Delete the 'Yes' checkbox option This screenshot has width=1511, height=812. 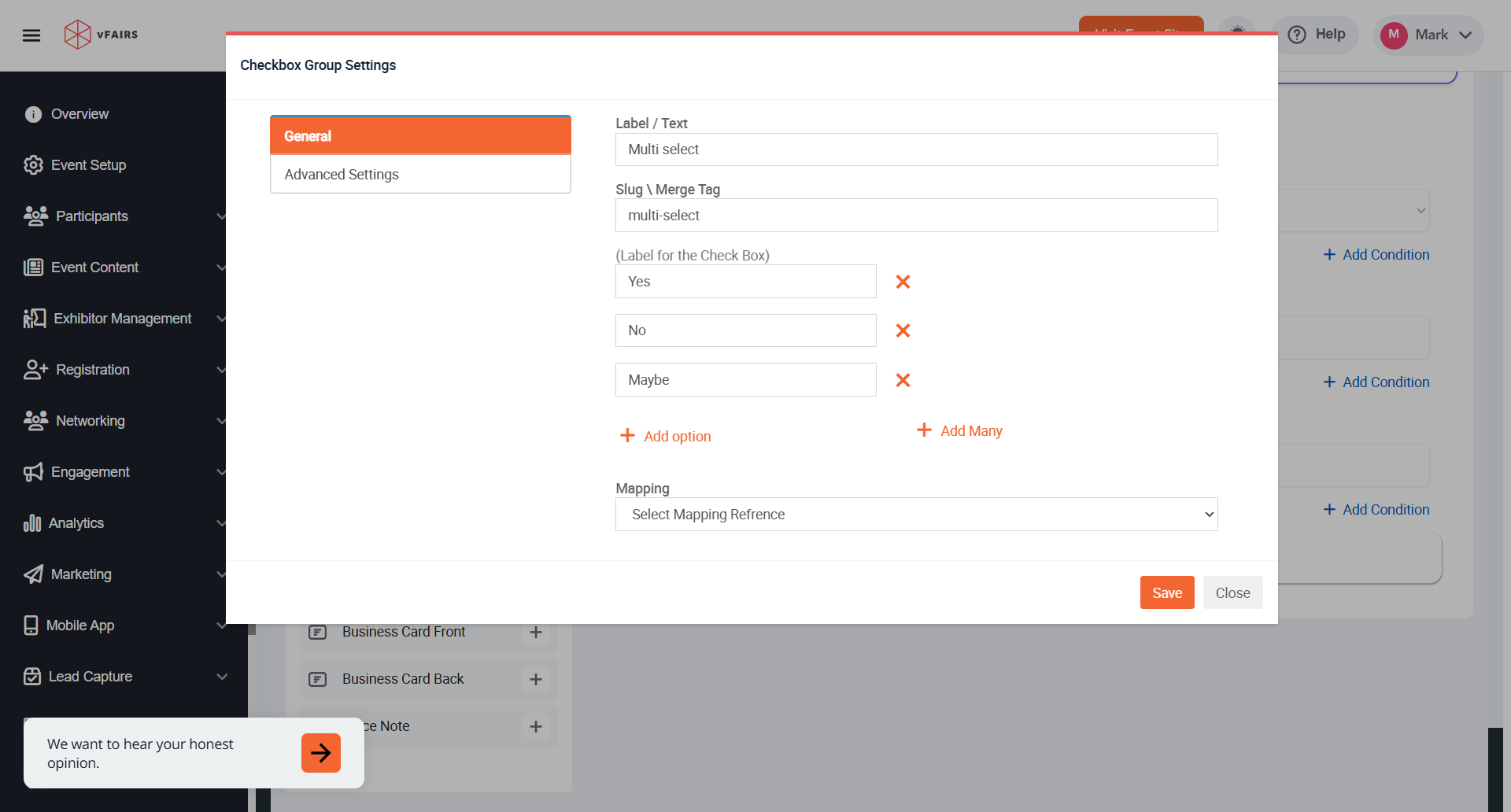(903, 282)
